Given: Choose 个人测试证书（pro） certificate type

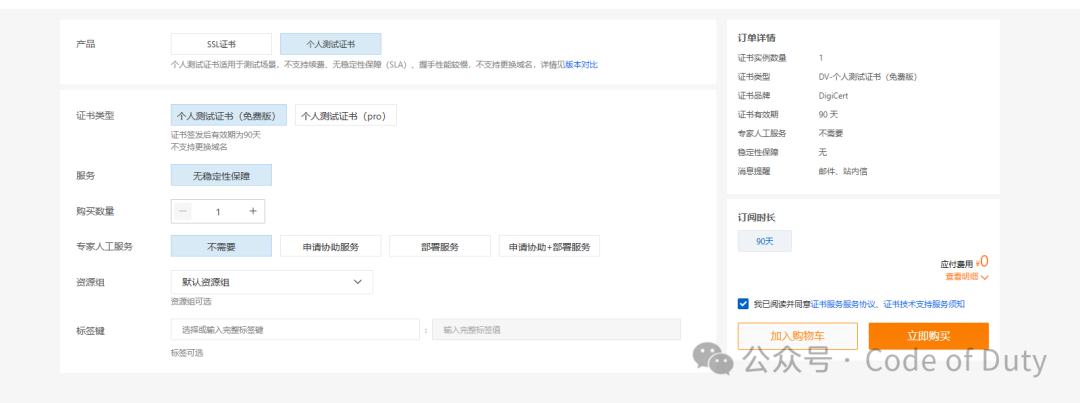Looking at the screenshot, I should pyautogui.click(x=346, y=115).
